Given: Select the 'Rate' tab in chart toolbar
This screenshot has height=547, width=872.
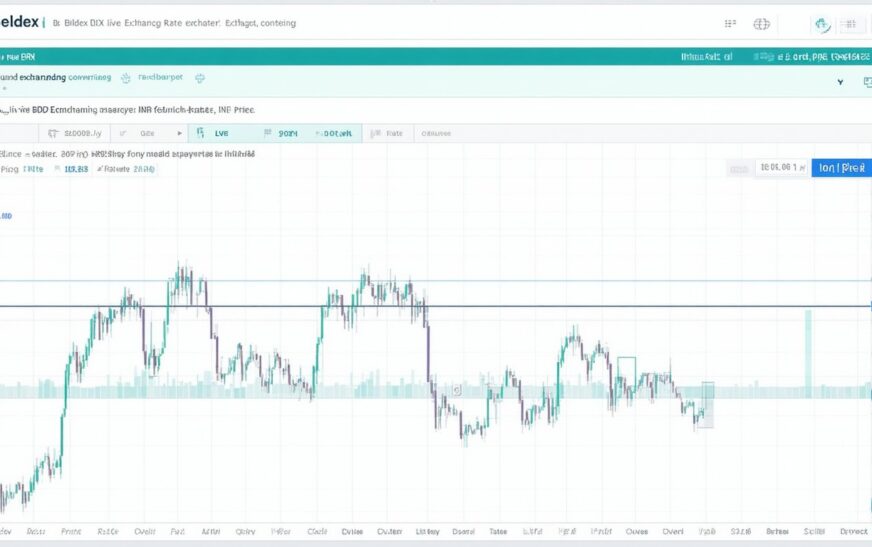Looking at the screenshot, I should click(x=395, y=132).
